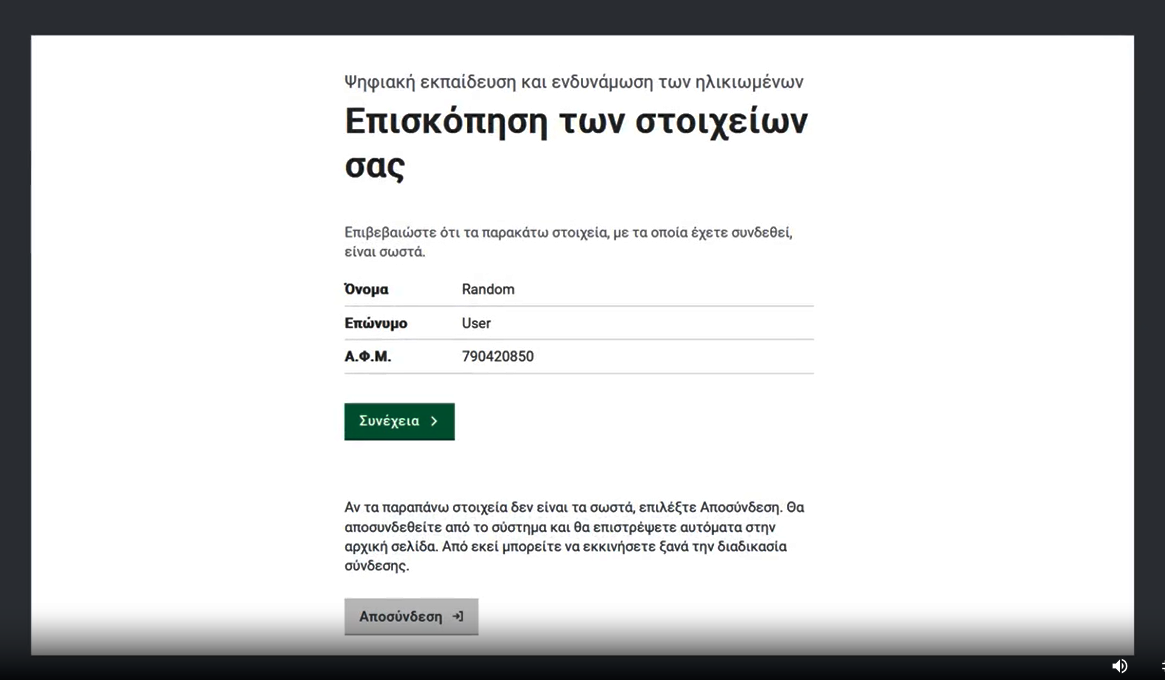Click the logout arrow icon in Αποσύνδεση button

coord(458,616)
